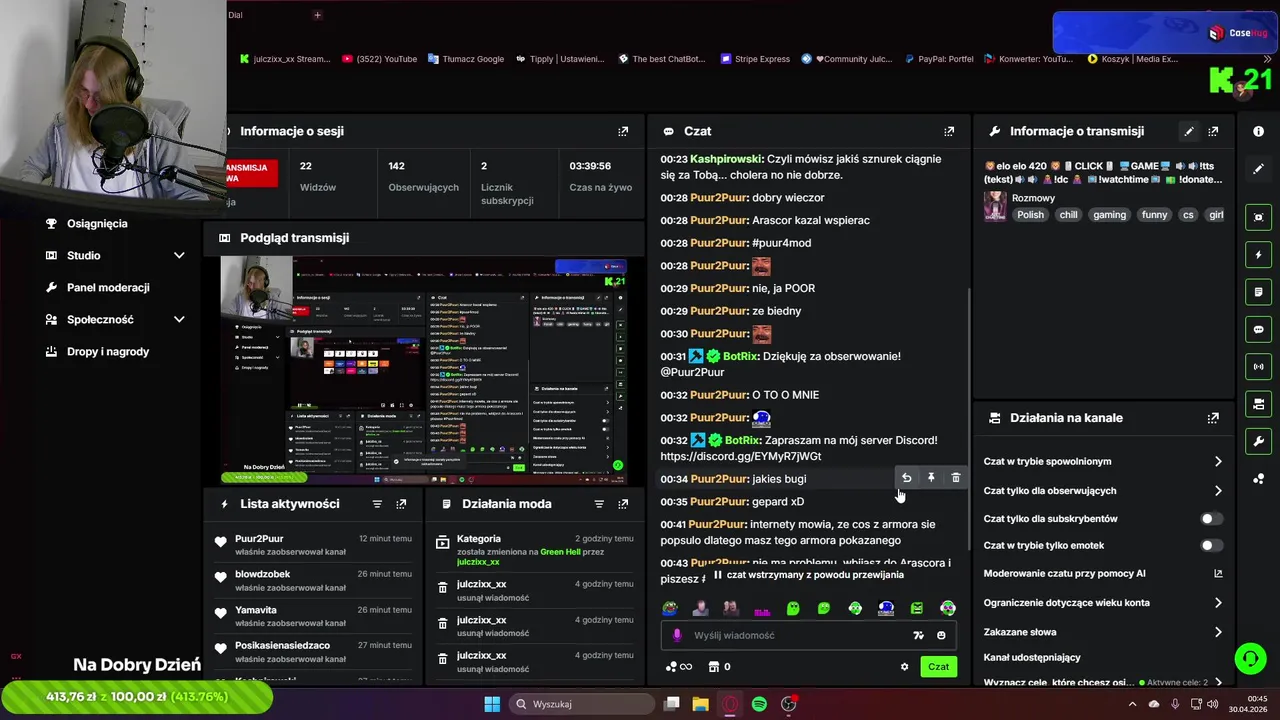Open the emoji picker in chat input
The width and height of the screenshot is (1280, 720).
(941, 635)
